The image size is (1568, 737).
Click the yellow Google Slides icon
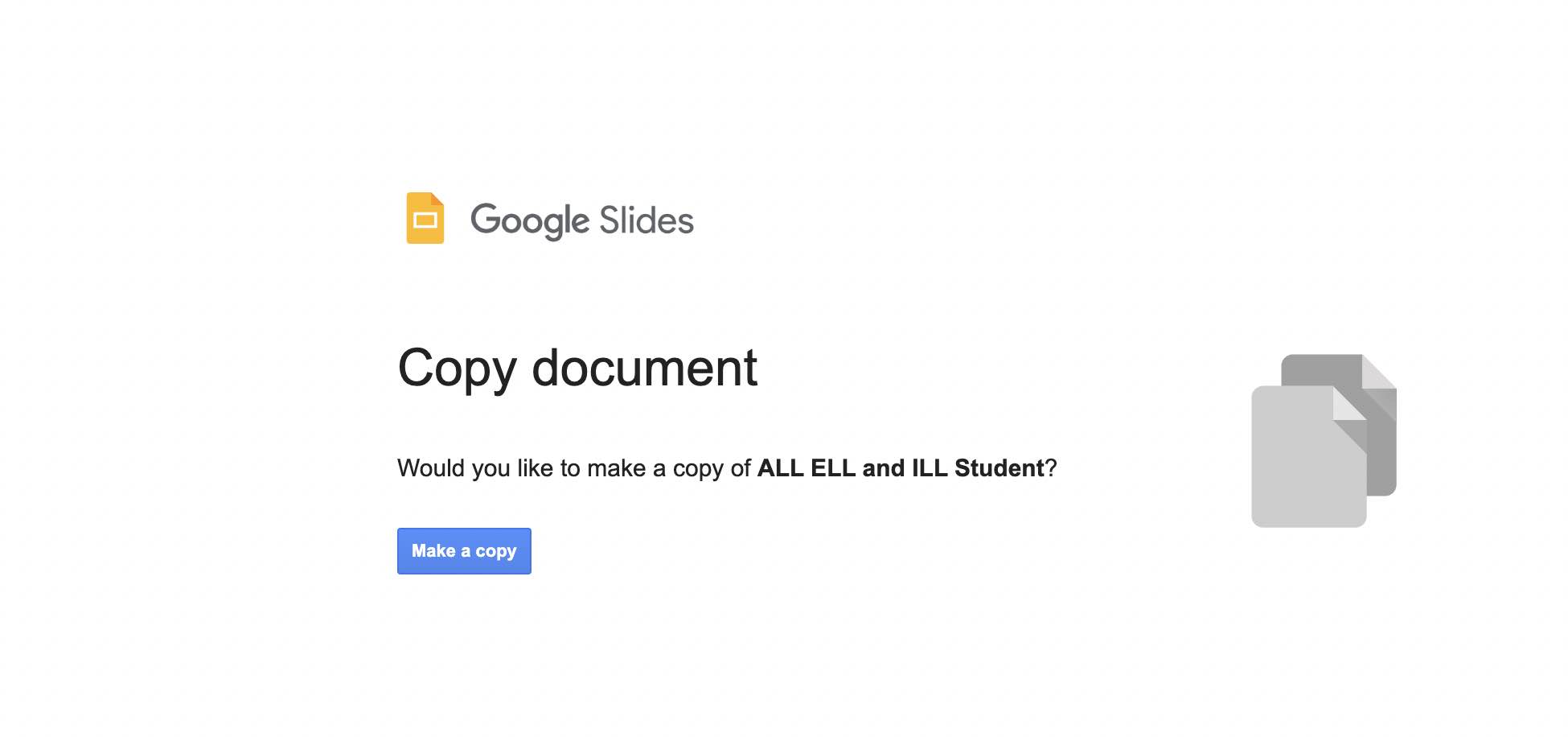[425, 218]
